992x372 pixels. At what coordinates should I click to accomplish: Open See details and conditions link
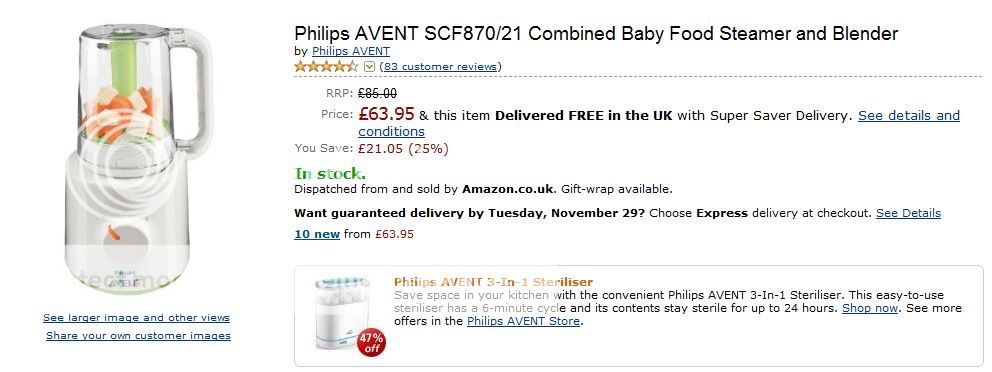tap(658, 123)
